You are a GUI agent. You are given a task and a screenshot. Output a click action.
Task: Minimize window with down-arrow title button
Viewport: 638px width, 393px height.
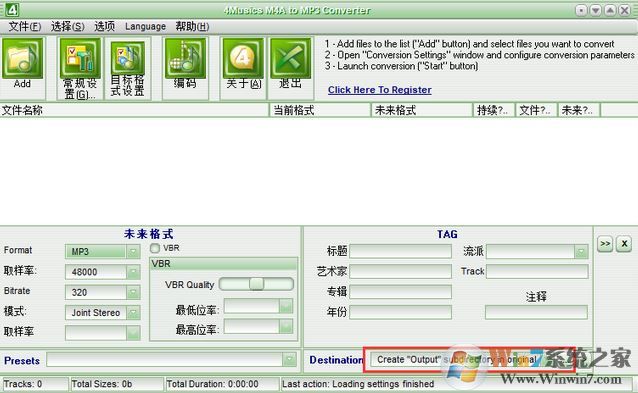(596, 10)
